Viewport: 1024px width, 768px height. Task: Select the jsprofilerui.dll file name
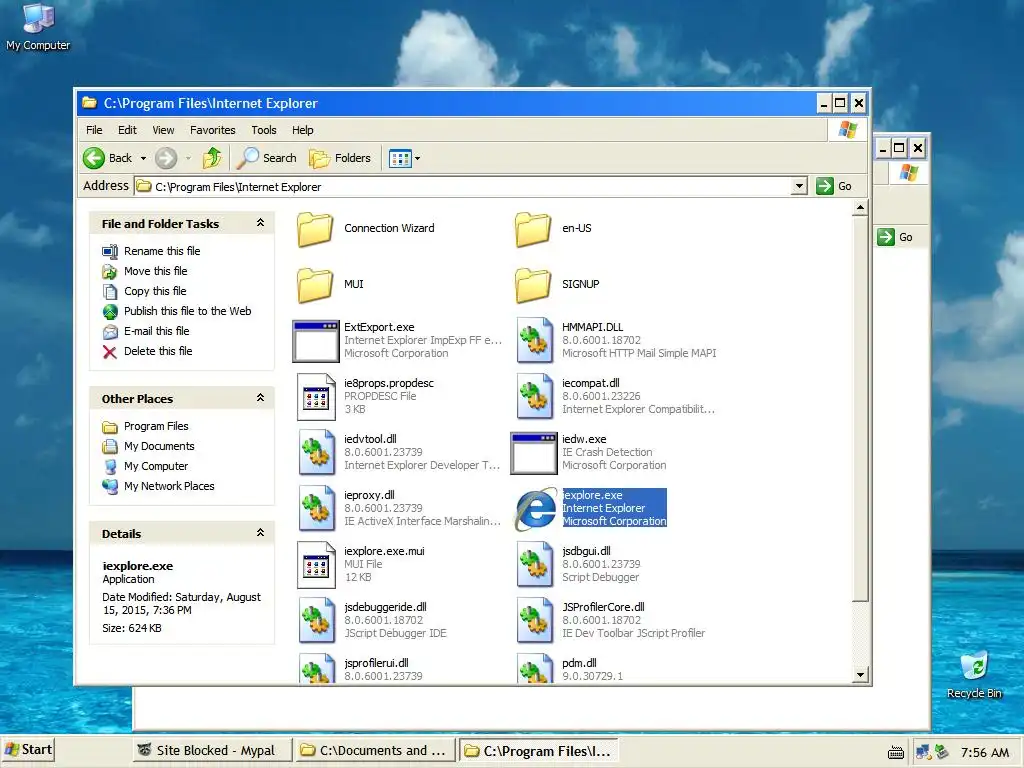376,663
